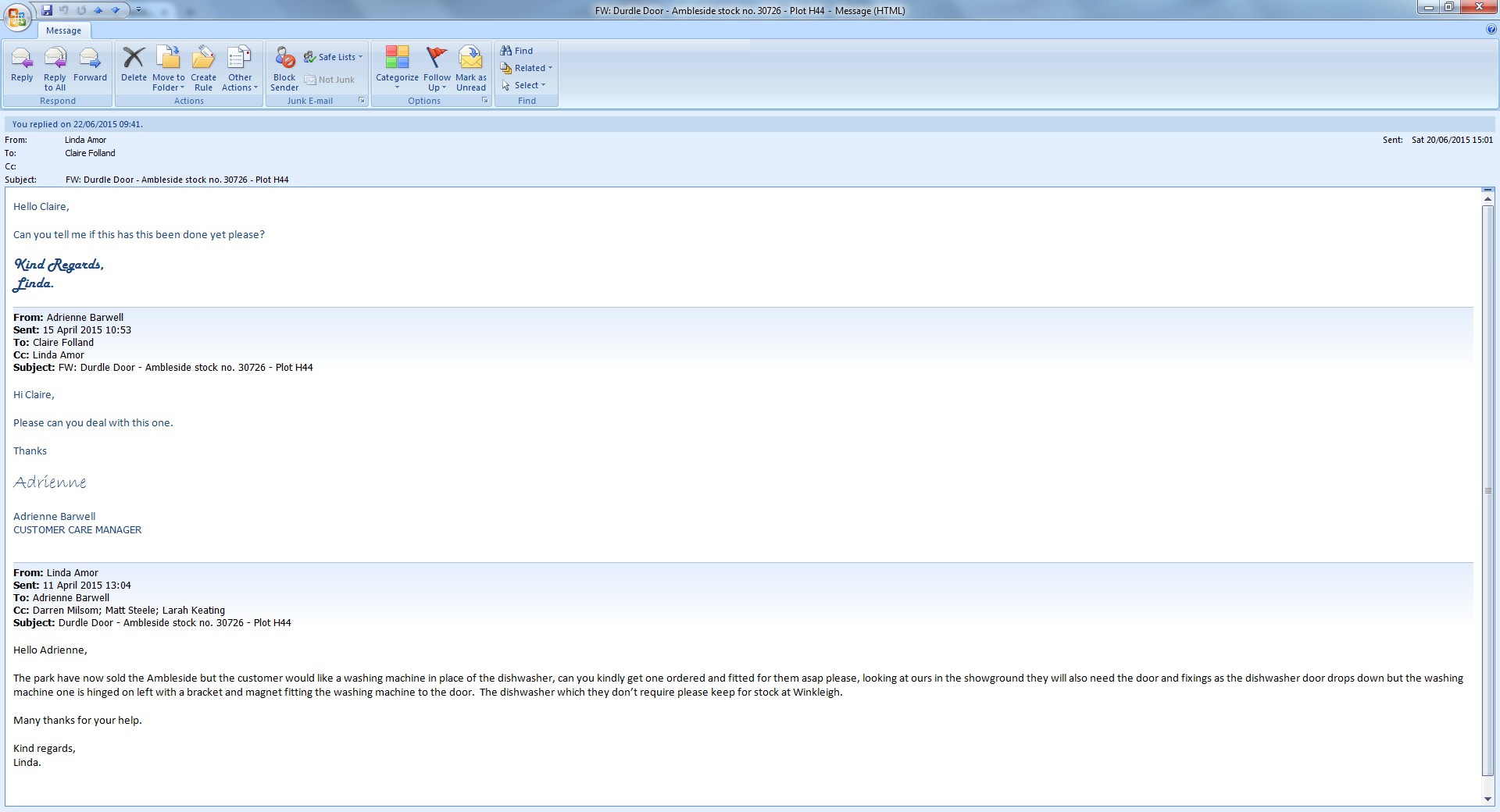Delete this message

pyautogui.click(x=134, y=64)
